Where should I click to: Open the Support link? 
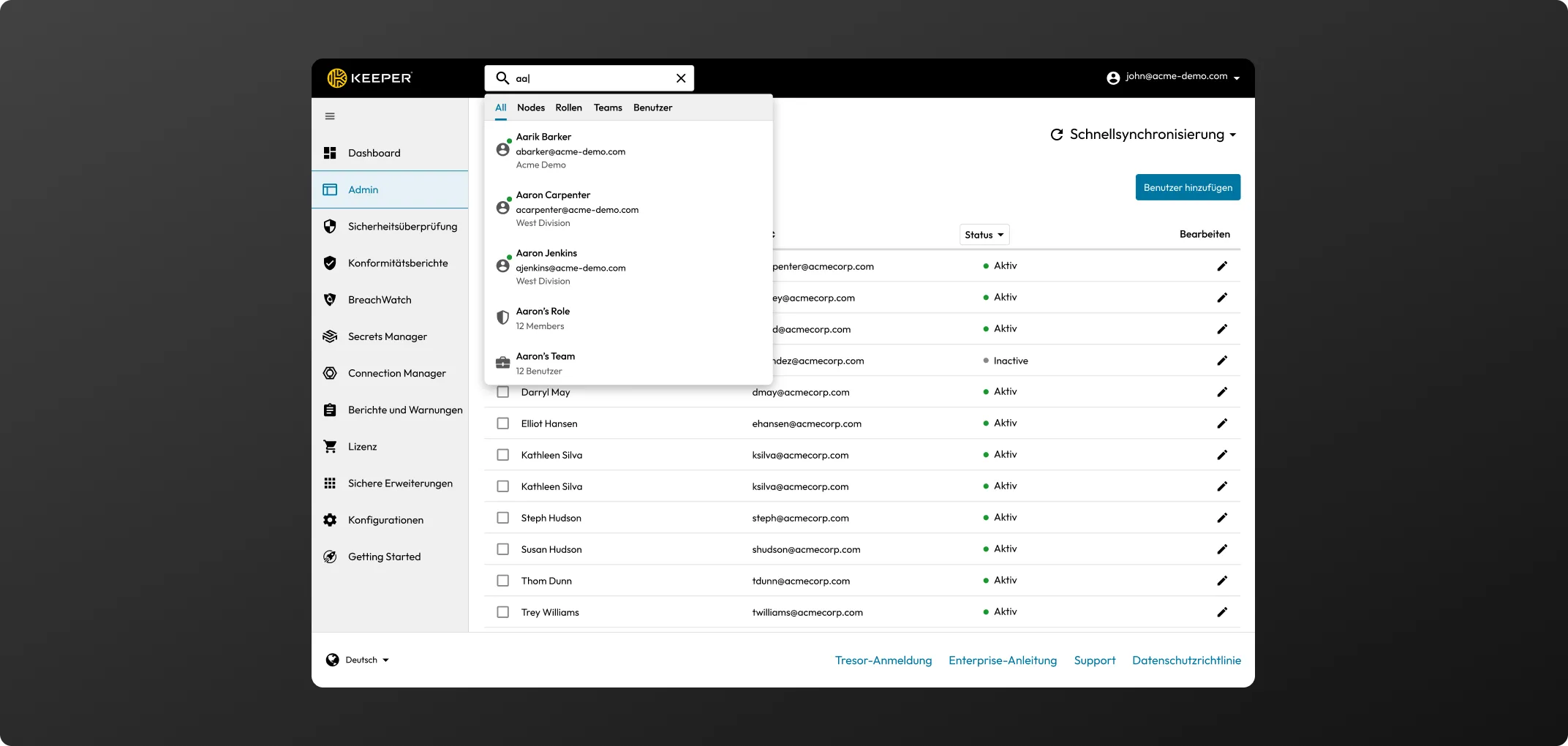1095,660
